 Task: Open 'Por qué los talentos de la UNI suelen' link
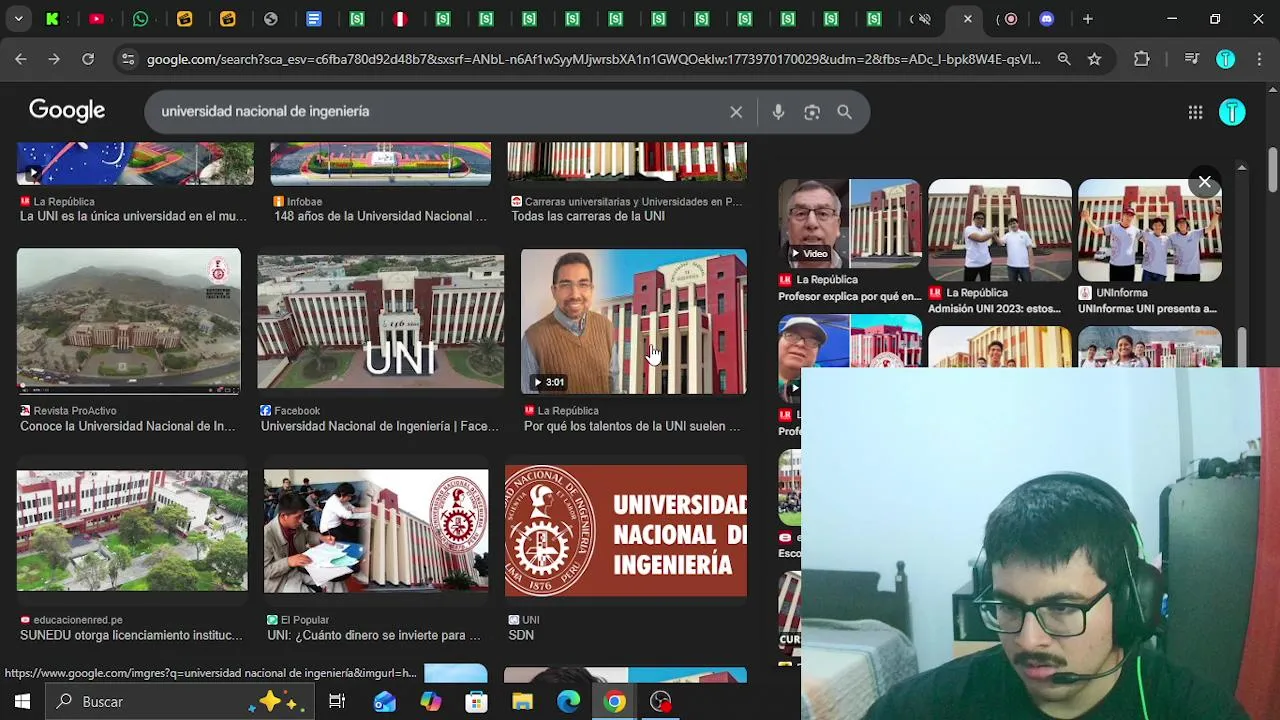click(x=632, y=426)
